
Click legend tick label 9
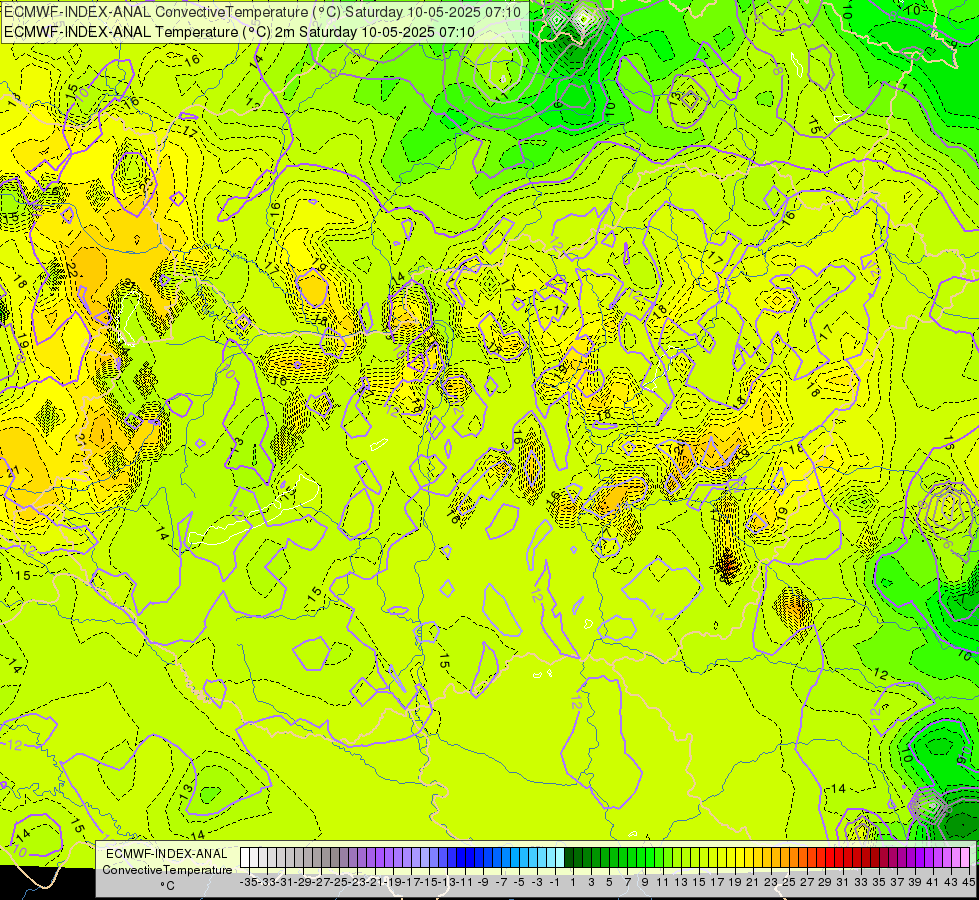(645, 882)
